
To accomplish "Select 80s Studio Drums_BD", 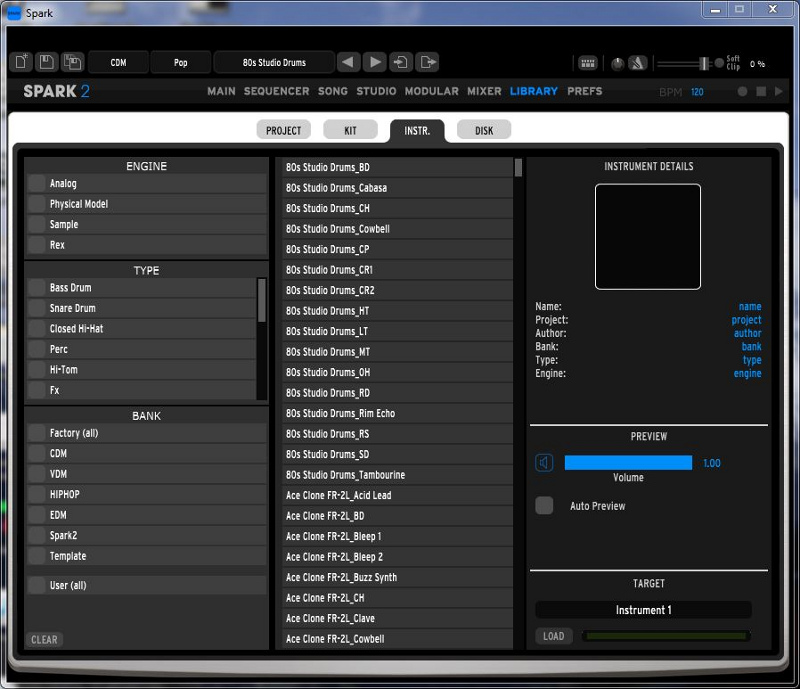I will click(397, 167).
